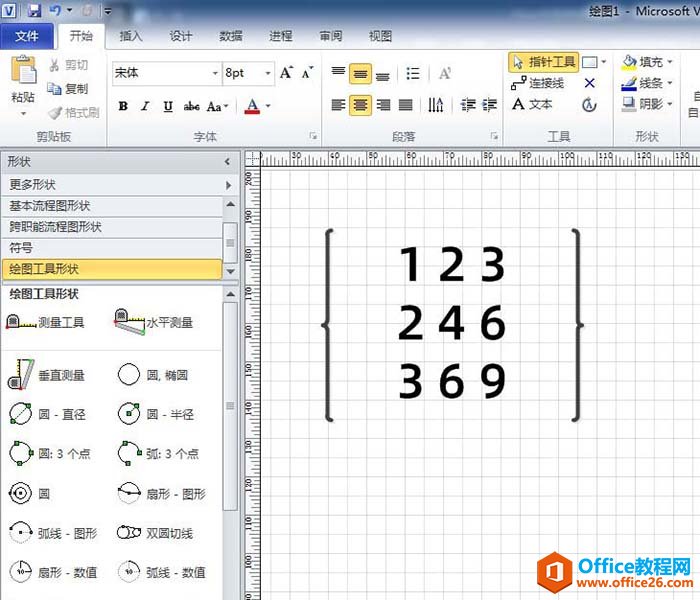
Task: Click the font color swatch button
Action: 252,106
